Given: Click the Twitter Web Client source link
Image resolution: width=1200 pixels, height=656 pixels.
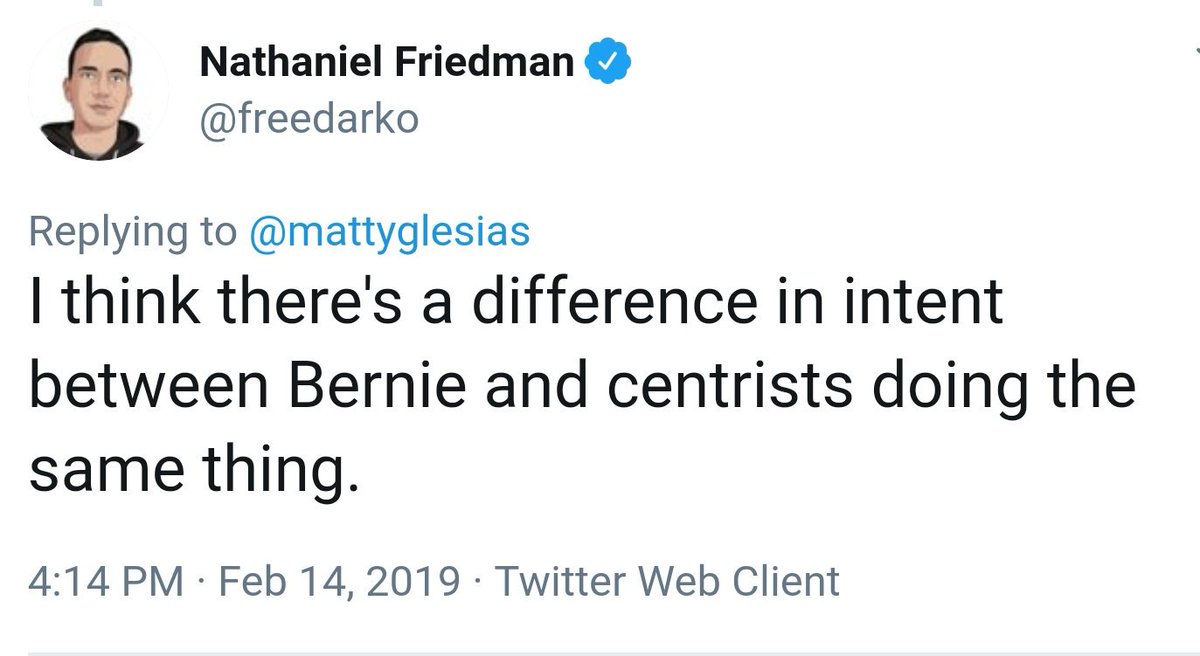Looking at the screenshot, I should pyautogui.click(x=667, y=580).
